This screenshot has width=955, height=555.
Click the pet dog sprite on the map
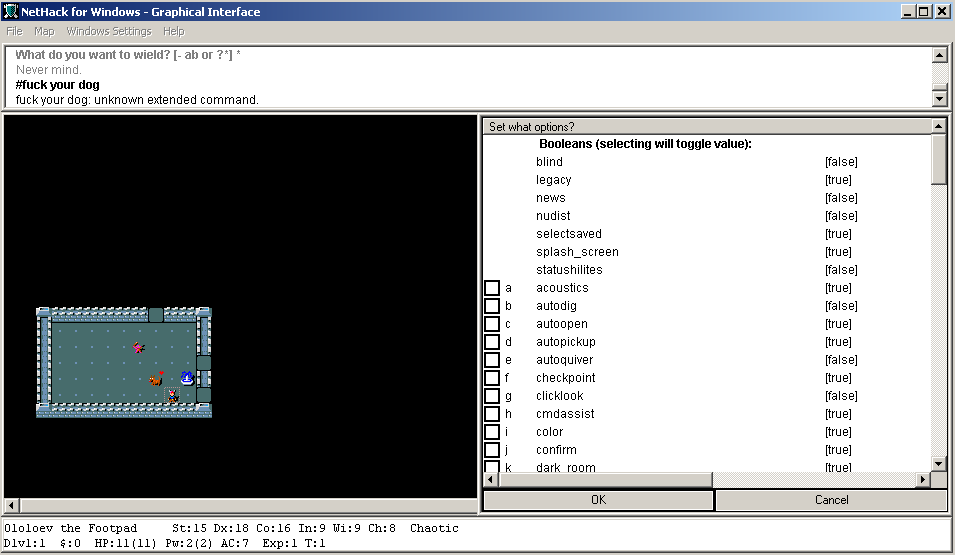pyautogui.click(x=157, y=379)
